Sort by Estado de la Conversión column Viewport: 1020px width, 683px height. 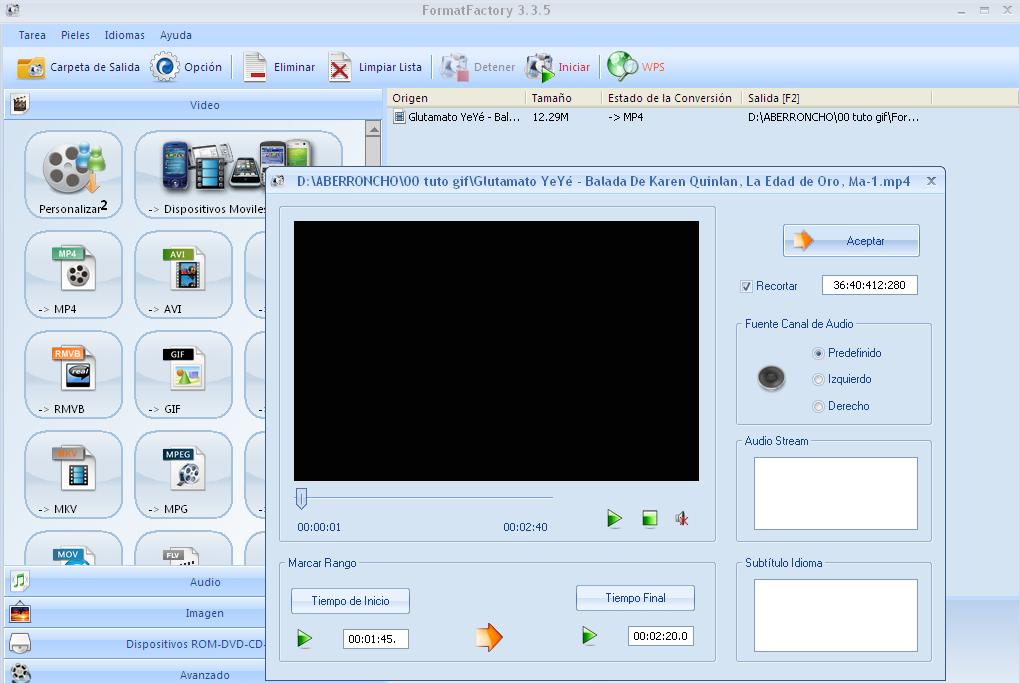click(672, 98)
